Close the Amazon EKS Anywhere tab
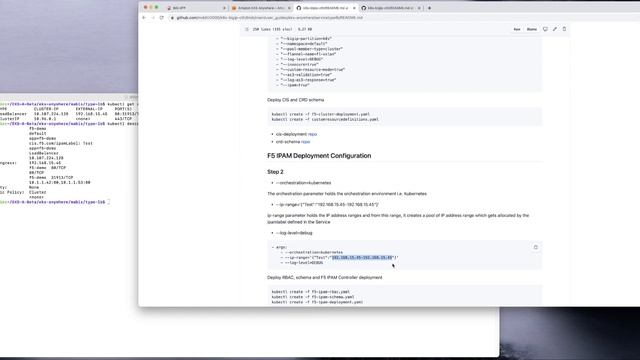640x360 pixels. [289, 8]
